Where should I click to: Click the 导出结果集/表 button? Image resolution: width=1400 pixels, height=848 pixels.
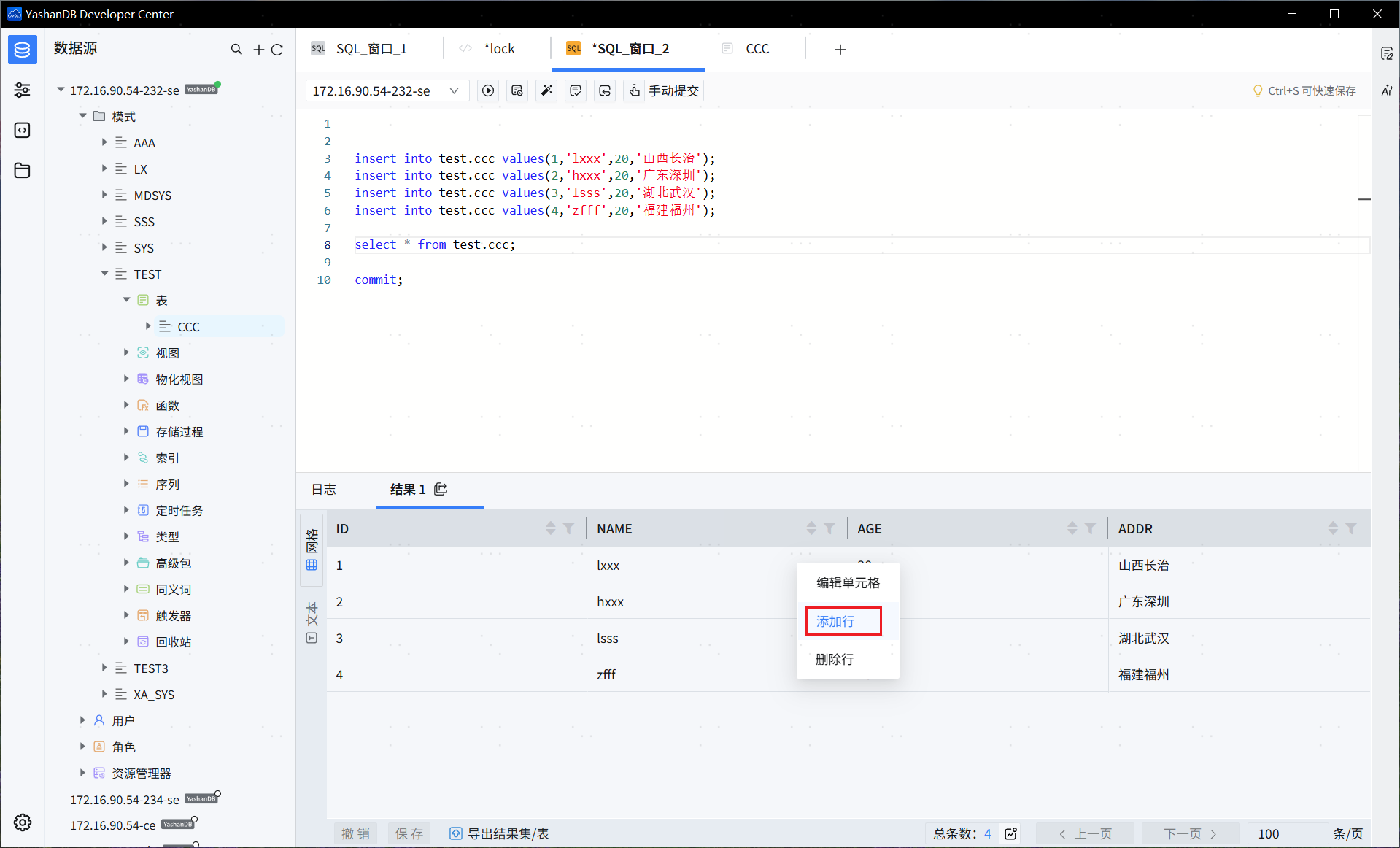499,833
